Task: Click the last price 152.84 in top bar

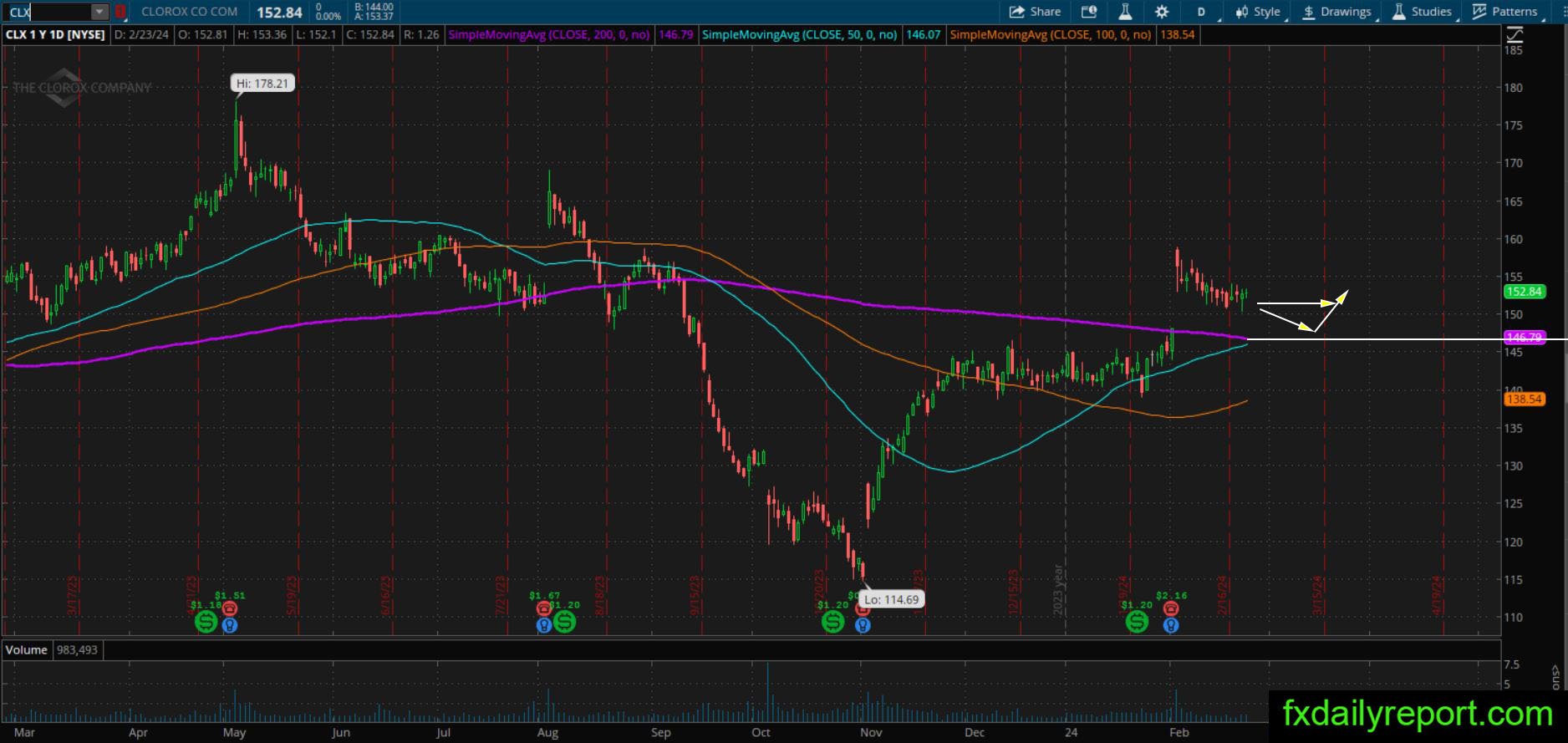Action: pos(279,13)
